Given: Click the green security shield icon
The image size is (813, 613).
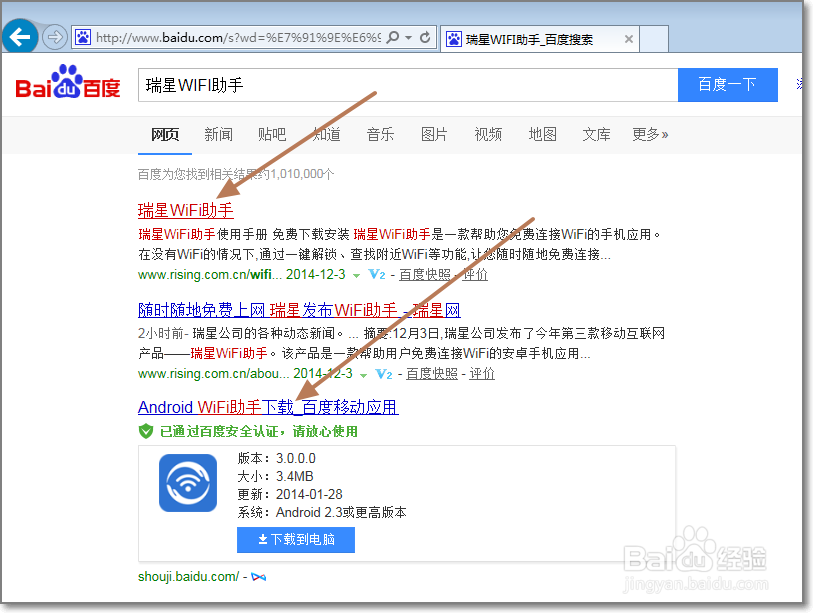Looking at the screenshot, I should (146, 431).
